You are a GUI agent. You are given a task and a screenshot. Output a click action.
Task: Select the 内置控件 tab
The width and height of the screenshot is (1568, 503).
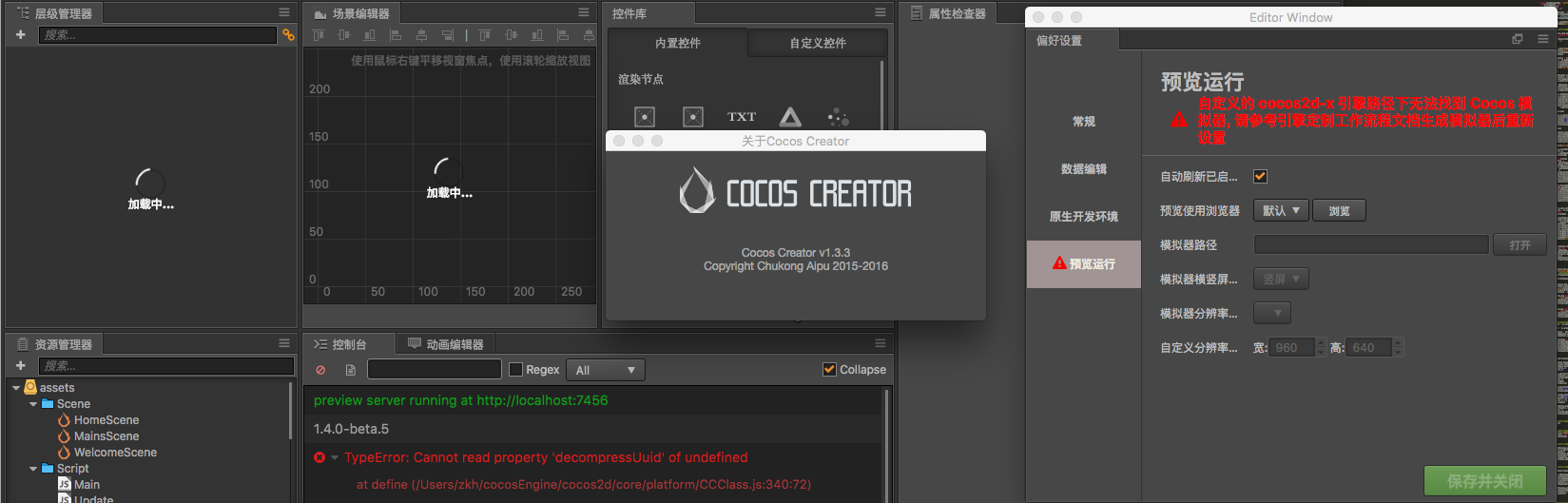678,43
